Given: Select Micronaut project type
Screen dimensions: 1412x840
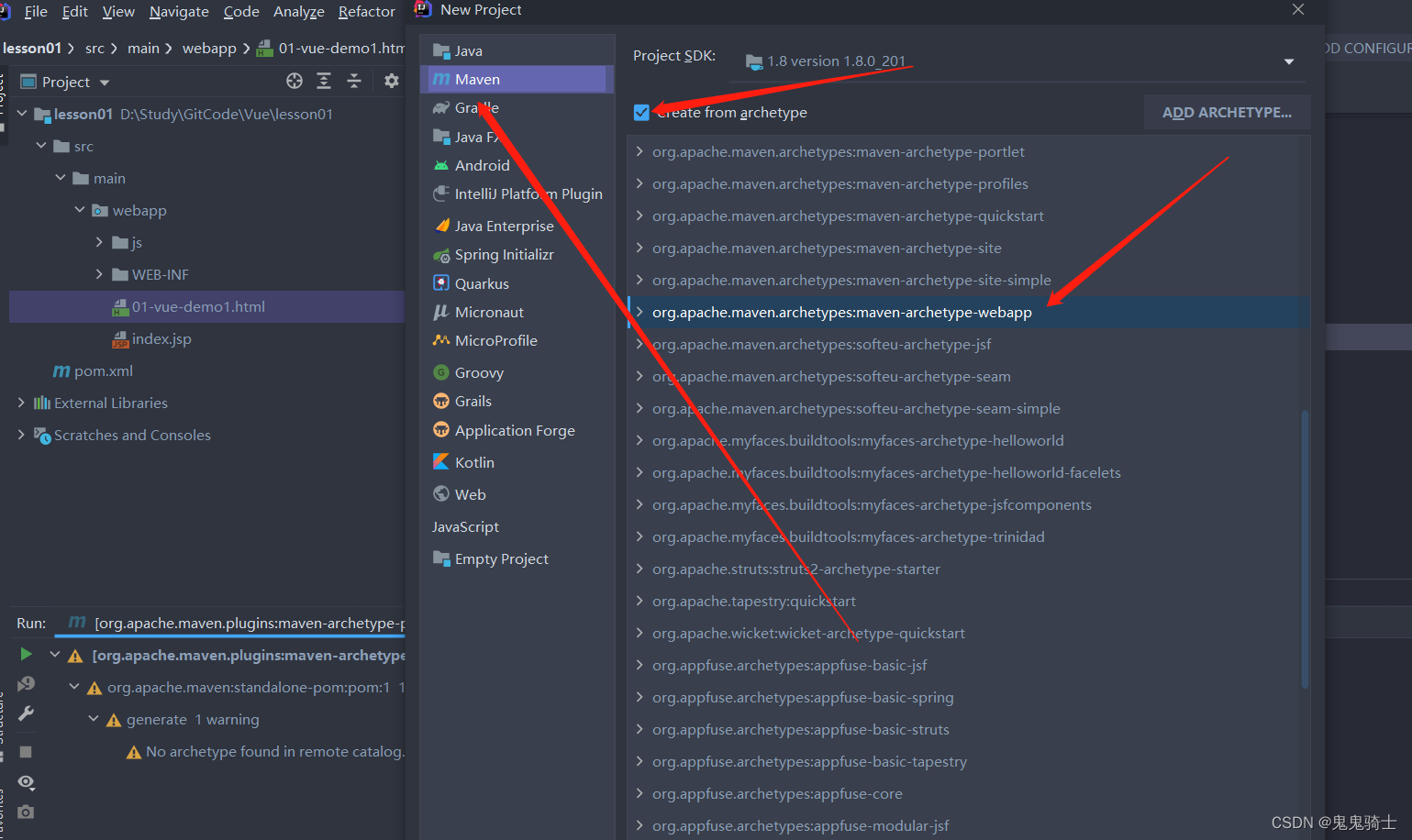Looking at the screenshot, I should click(517, 312).
